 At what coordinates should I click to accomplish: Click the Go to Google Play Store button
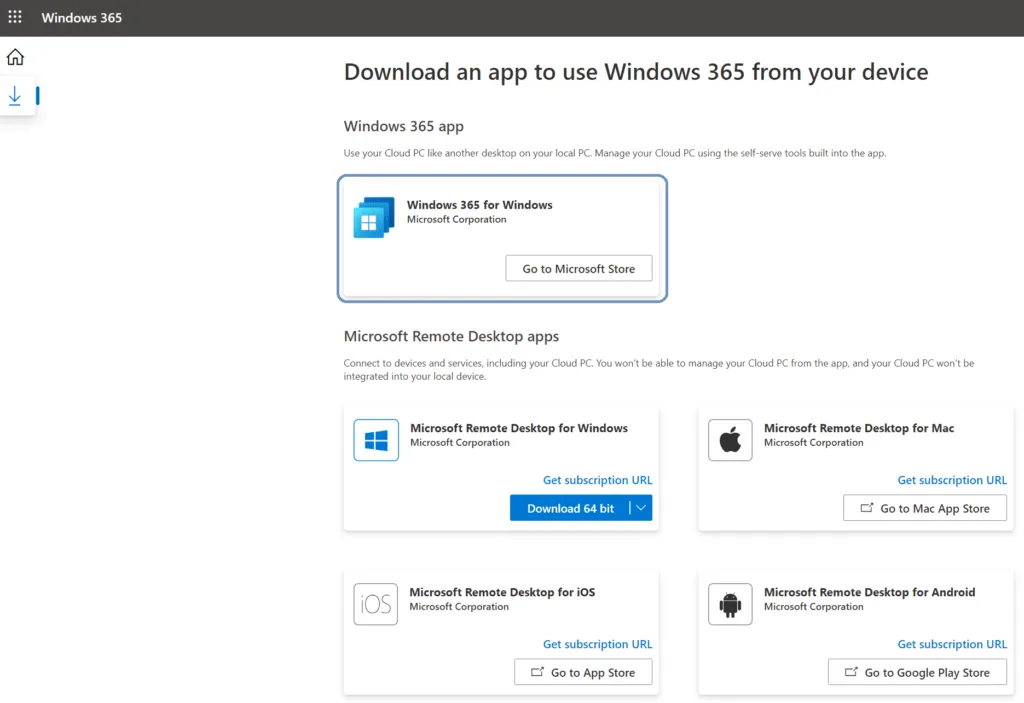(x=917, y=672)
